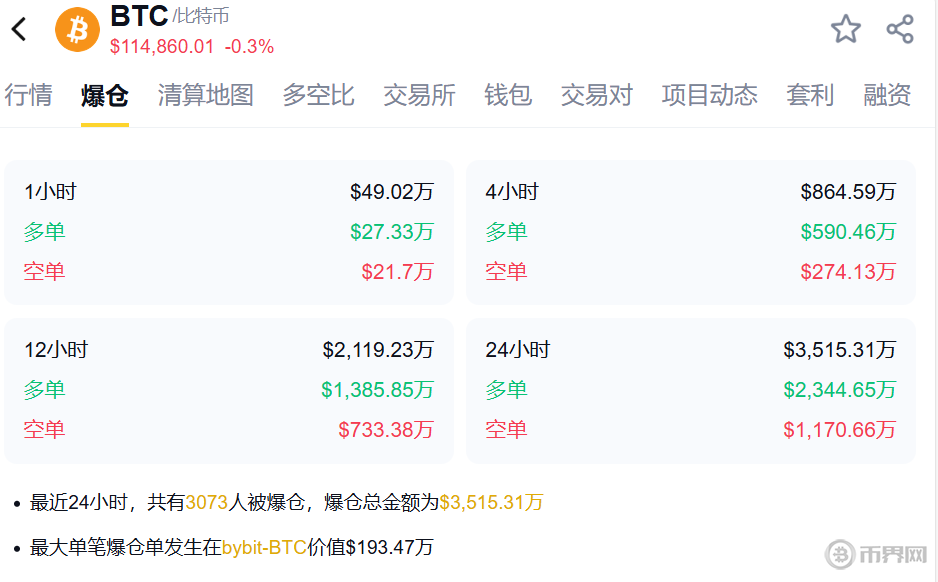Viewport: 938px width, 582px height.
Task: Favorite BTC with the star icon
Action: [845, 29]
